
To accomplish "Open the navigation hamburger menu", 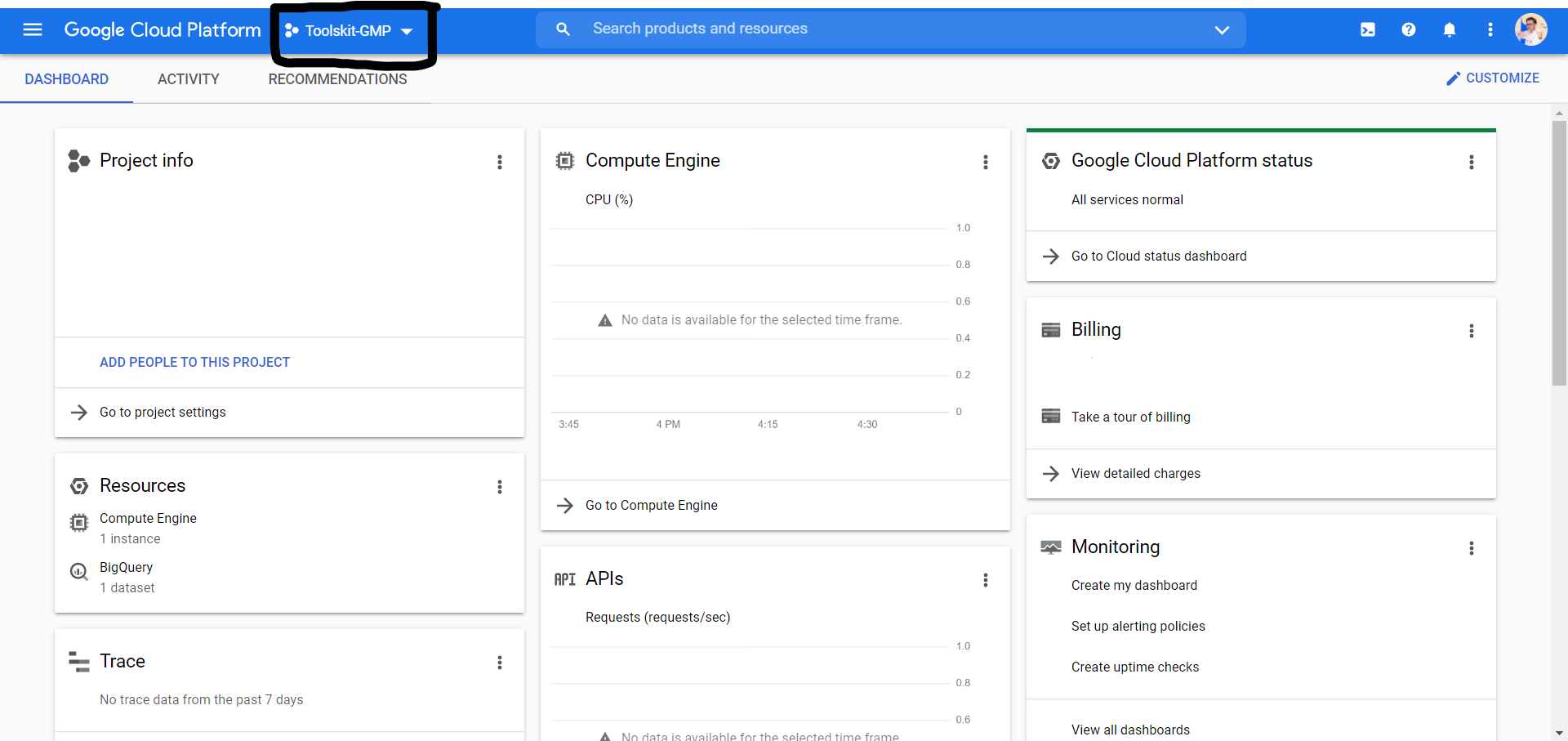I will click(x=32, y=29).
